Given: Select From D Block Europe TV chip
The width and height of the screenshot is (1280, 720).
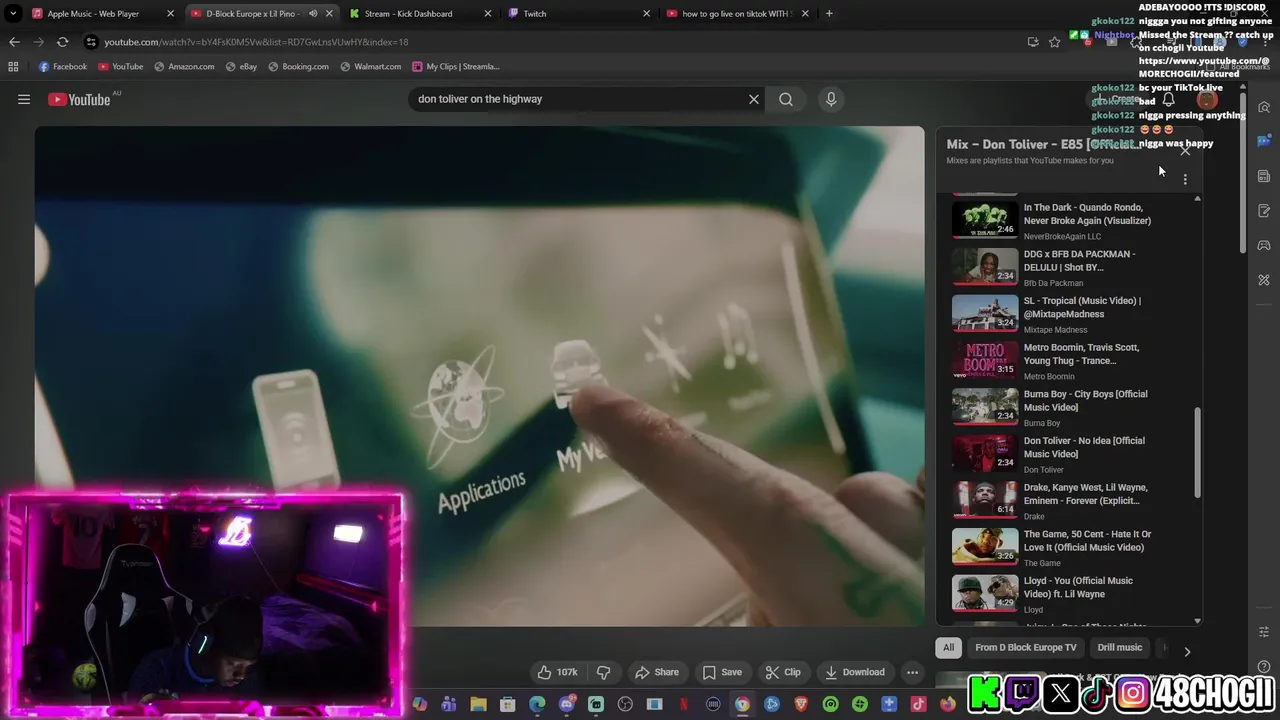Looking at the screenshot, I should [x=1026, y=647].
